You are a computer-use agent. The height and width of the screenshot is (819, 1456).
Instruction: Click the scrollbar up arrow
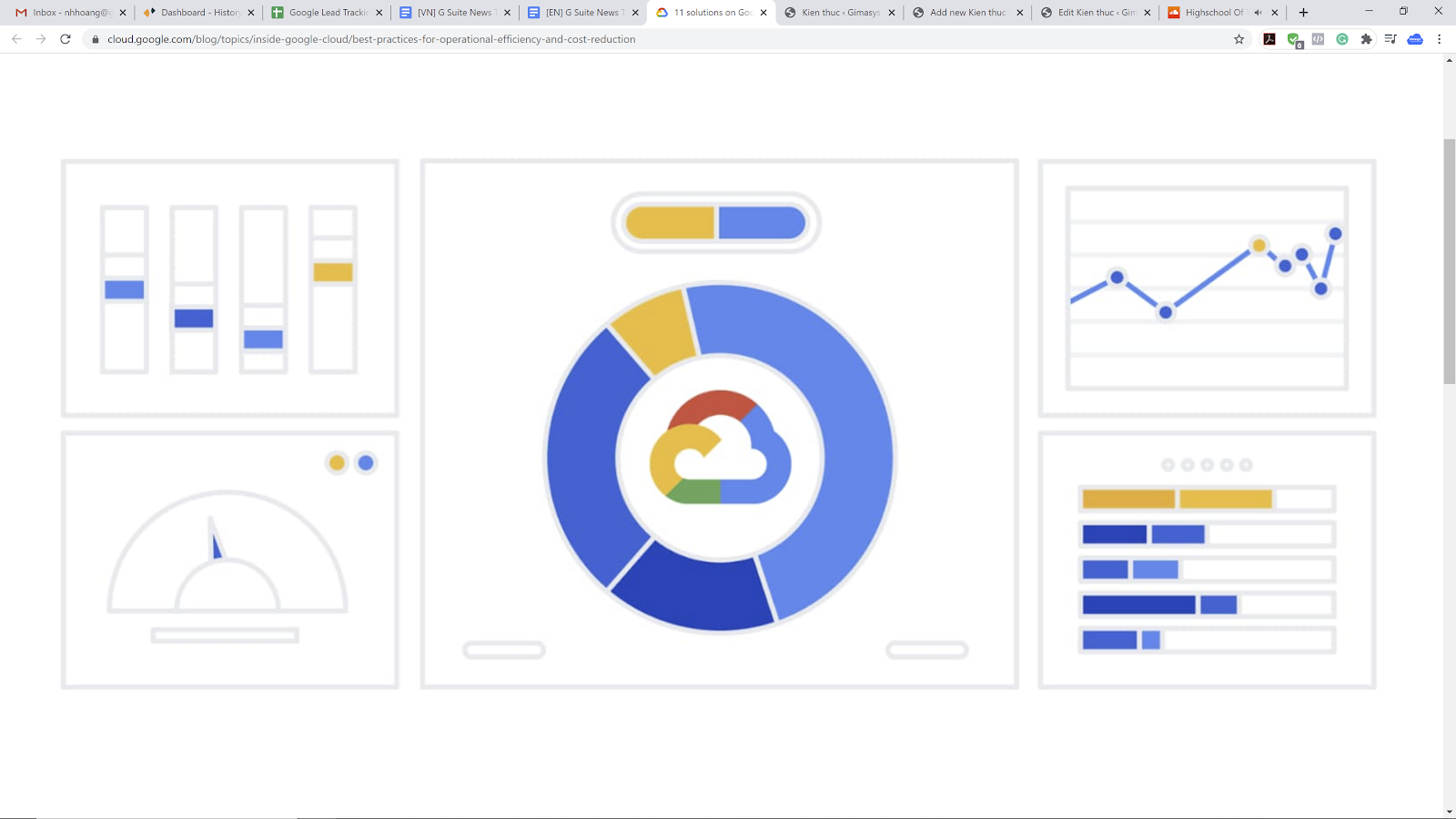coord(1450,60)
